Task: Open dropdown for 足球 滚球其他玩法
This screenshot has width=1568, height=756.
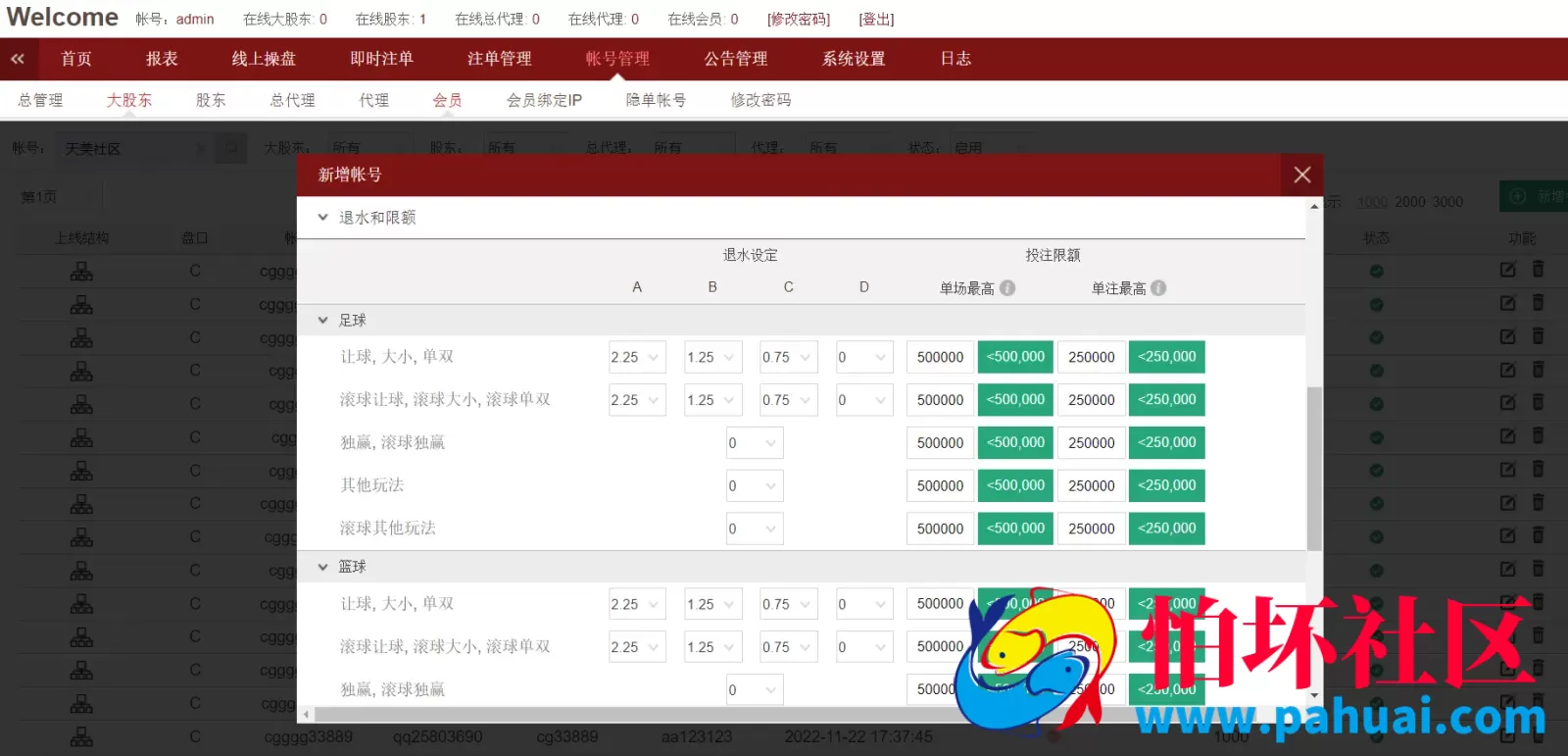Action: (755, 529)
